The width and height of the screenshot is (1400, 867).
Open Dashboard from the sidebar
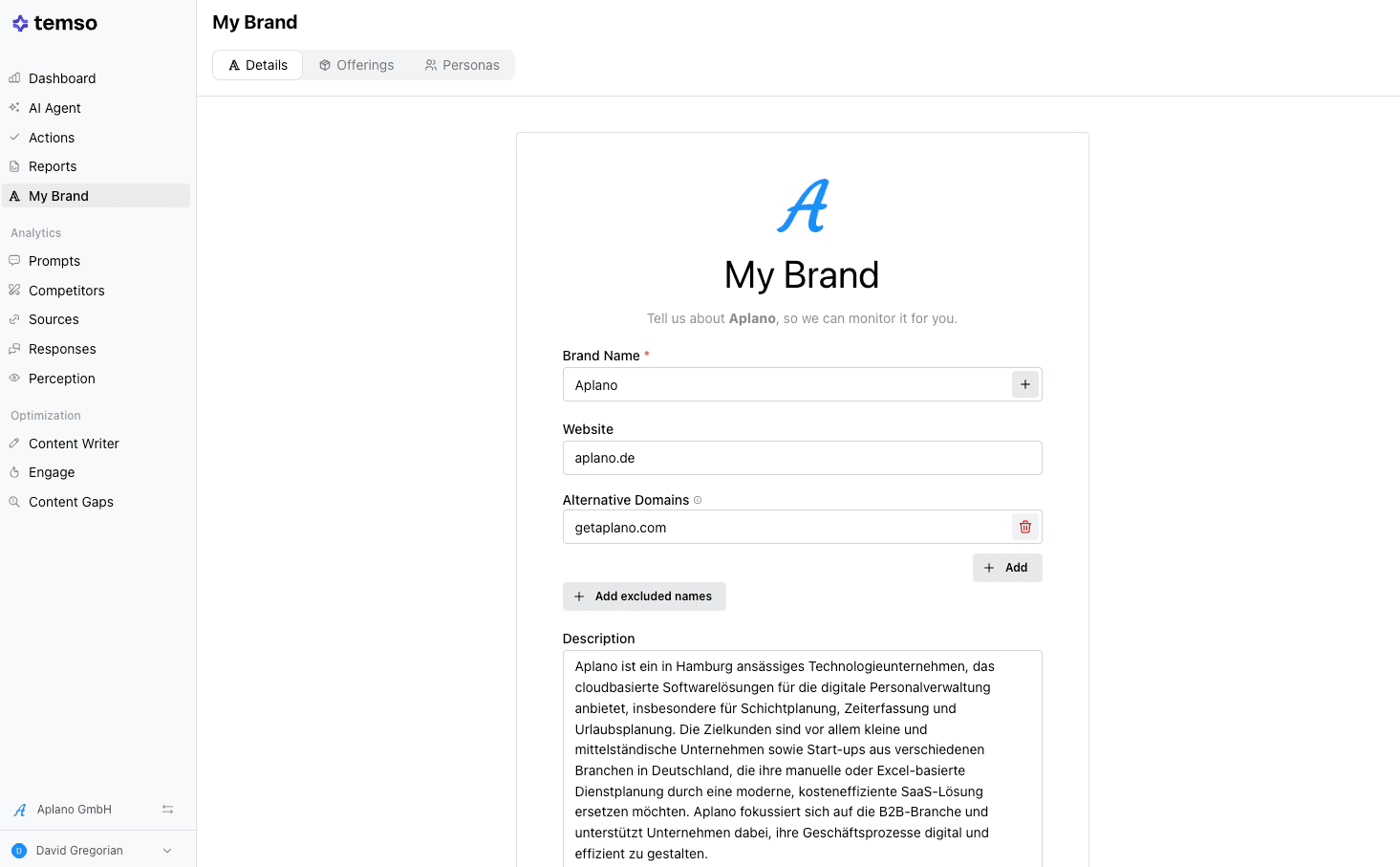tap(62, 78)
